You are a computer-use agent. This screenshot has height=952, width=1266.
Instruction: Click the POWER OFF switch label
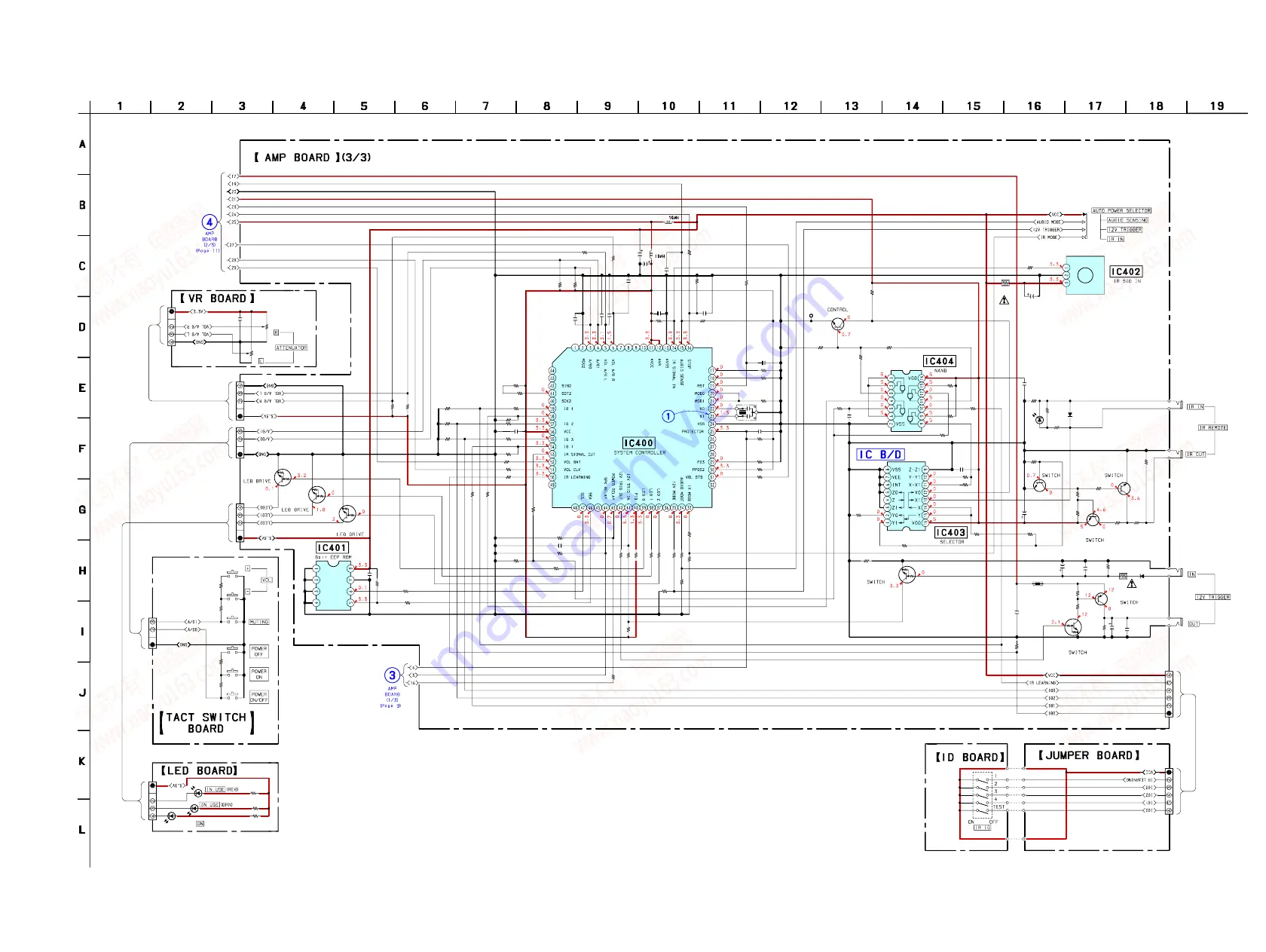tap(259, 651)
